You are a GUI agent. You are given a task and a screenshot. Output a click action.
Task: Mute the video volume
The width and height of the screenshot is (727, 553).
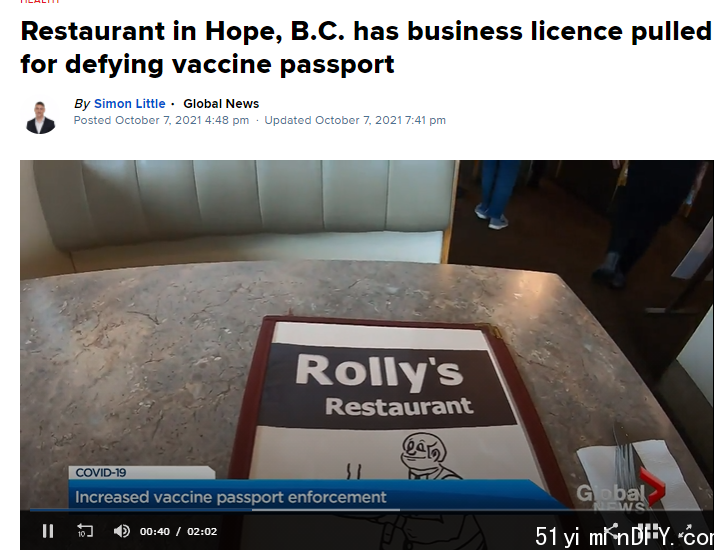pos(122,531)
